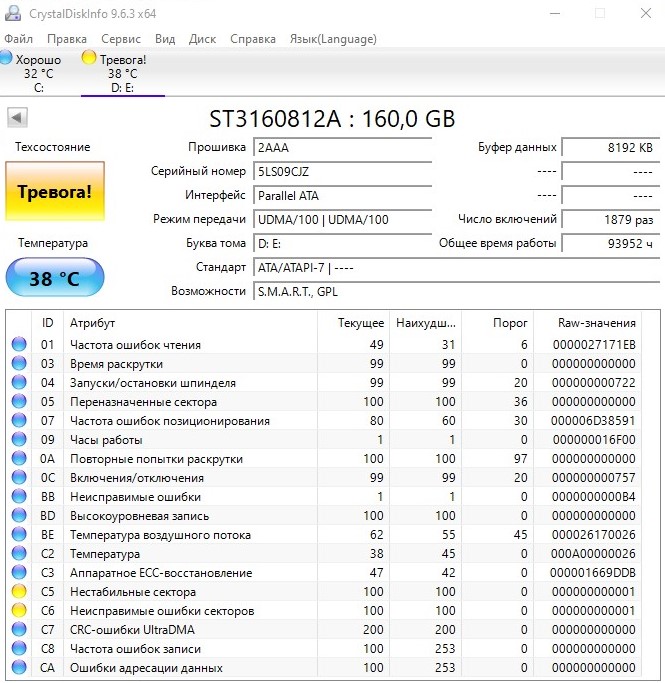Open the Диск menu
Image resolution: width=665 pixels, height=683 pixels.
click(203, 39)
